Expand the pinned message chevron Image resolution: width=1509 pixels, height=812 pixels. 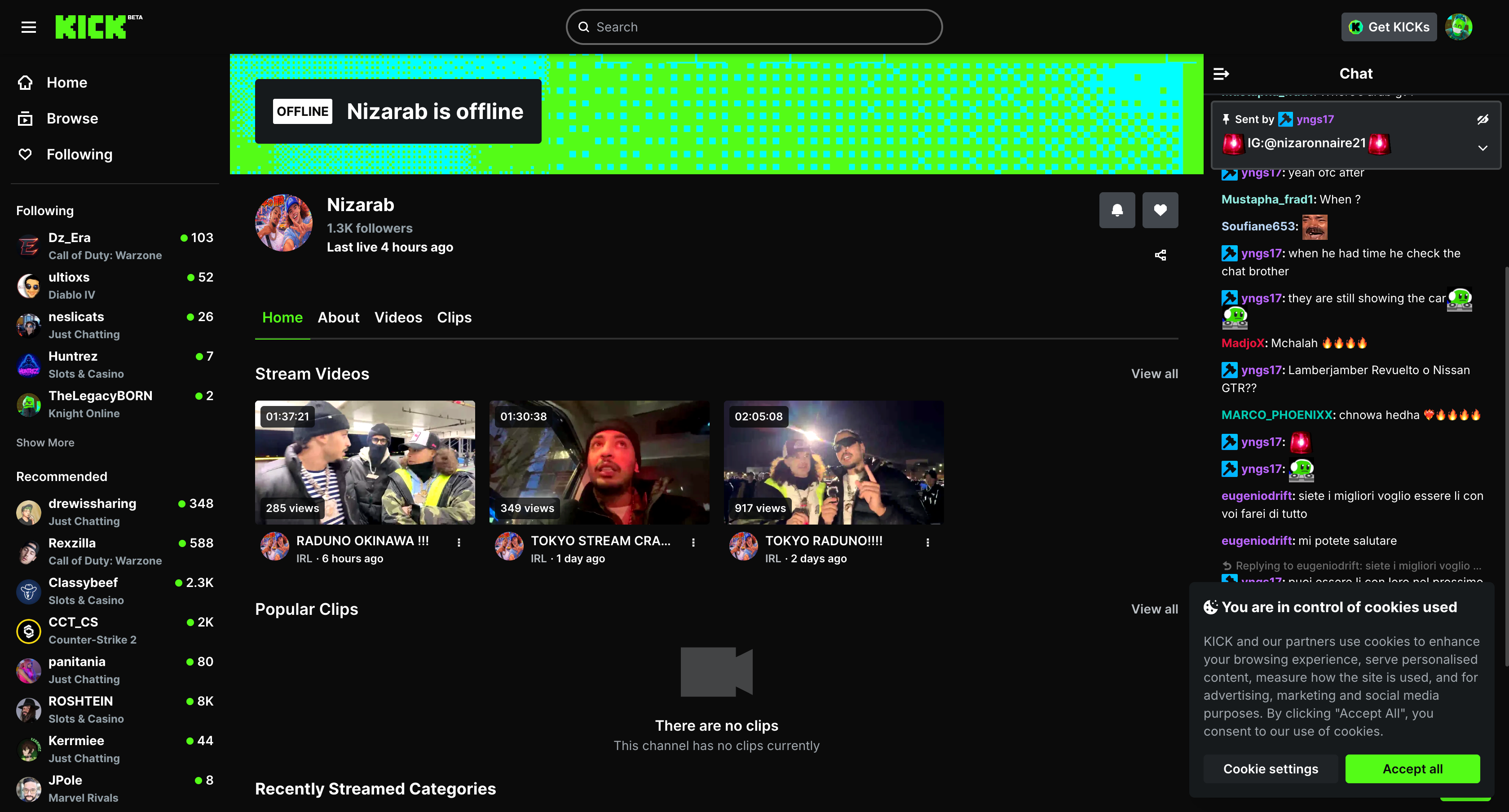coord(1482,148)
